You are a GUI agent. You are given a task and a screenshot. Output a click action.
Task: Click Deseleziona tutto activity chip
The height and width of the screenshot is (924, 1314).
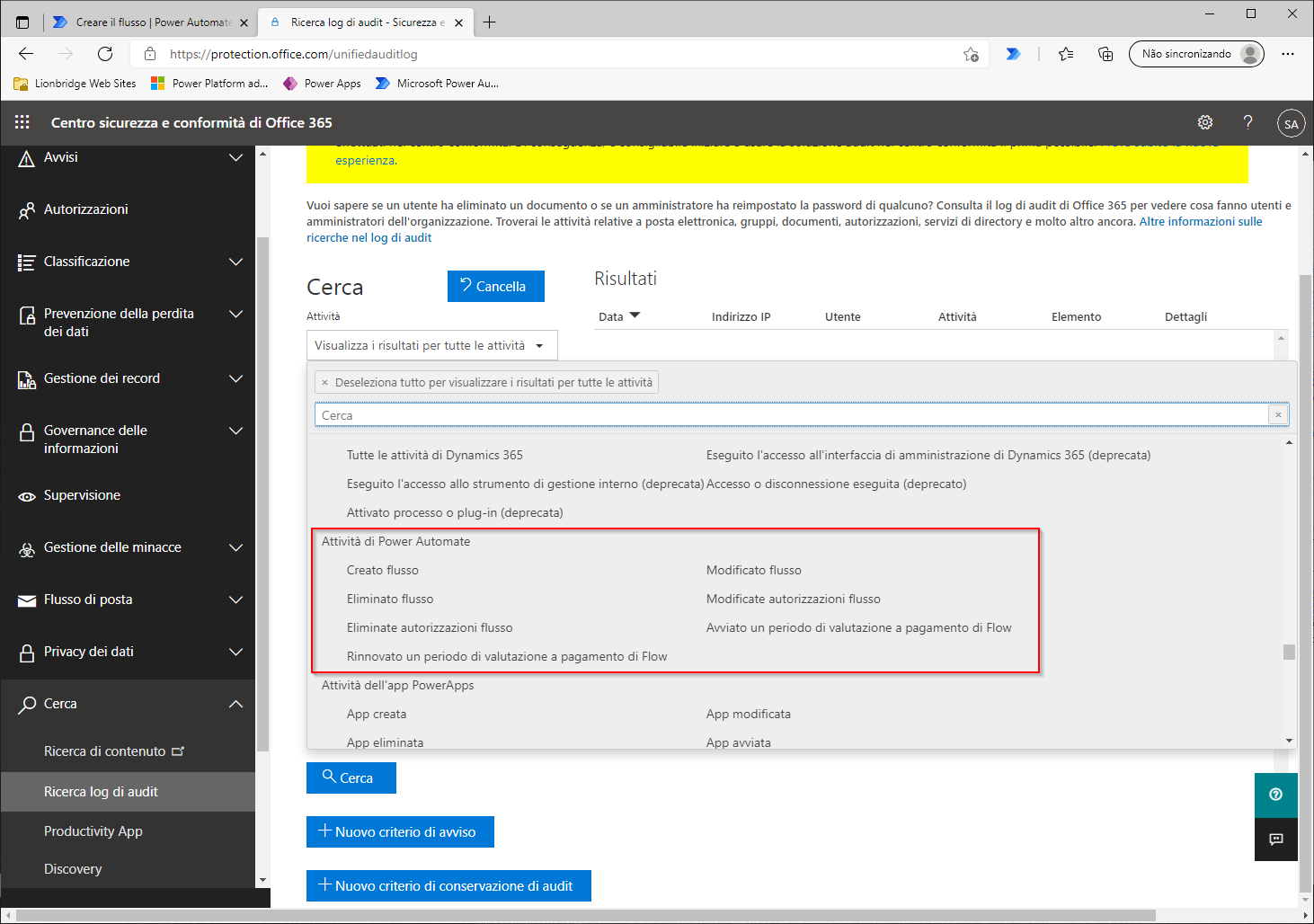point(486,382)
